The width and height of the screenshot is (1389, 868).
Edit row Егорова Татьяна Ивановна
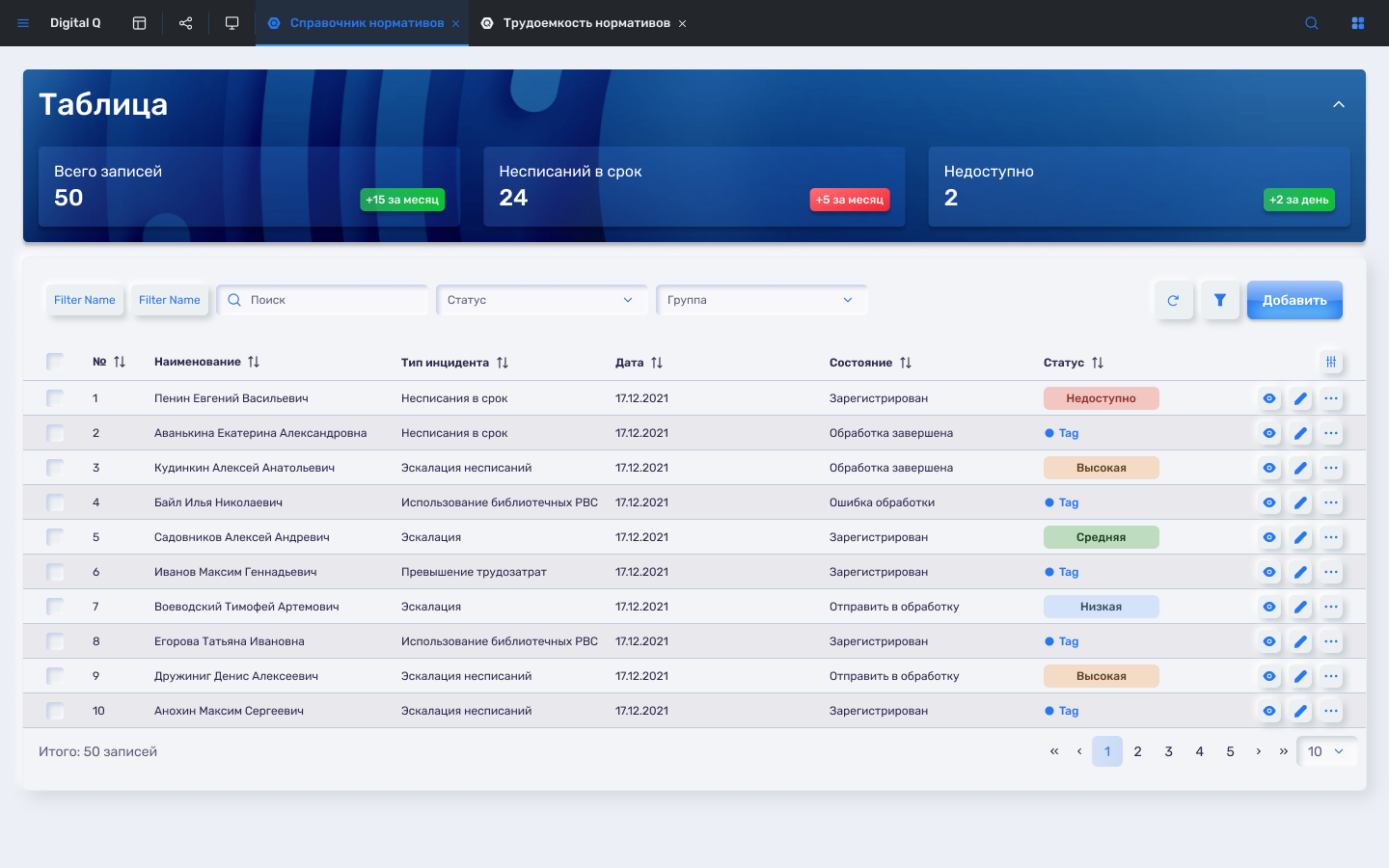click(1300, 641)
